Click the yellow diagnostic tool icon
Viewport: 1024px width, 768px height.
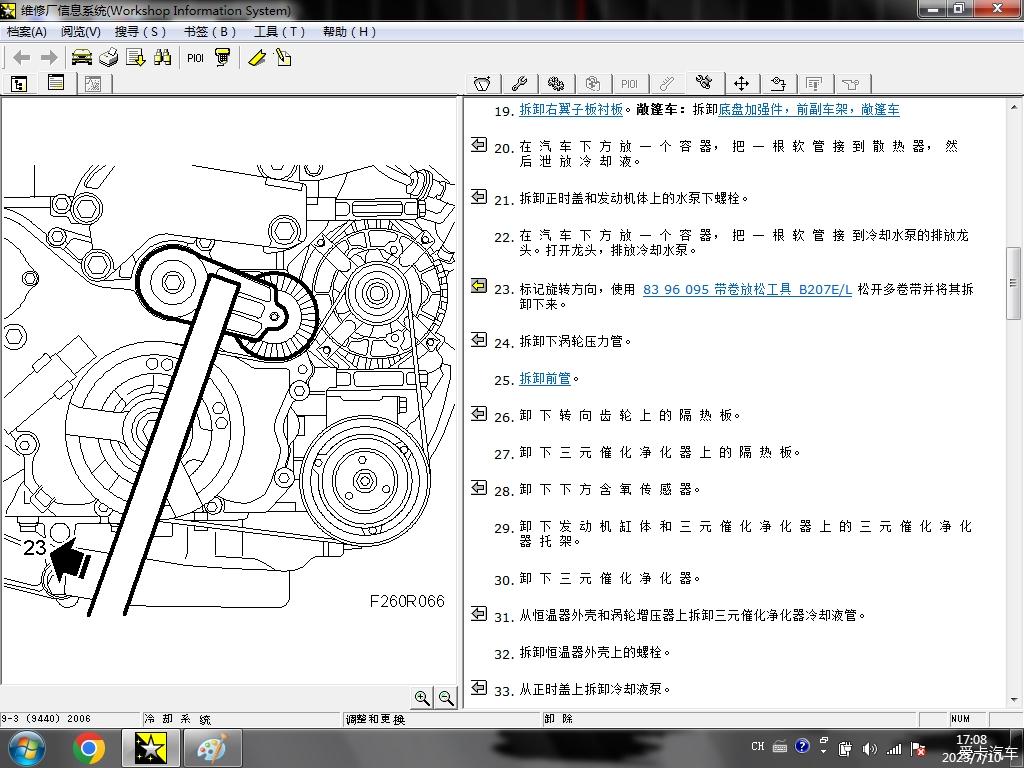pyautogui.click(x=223, y=57)
